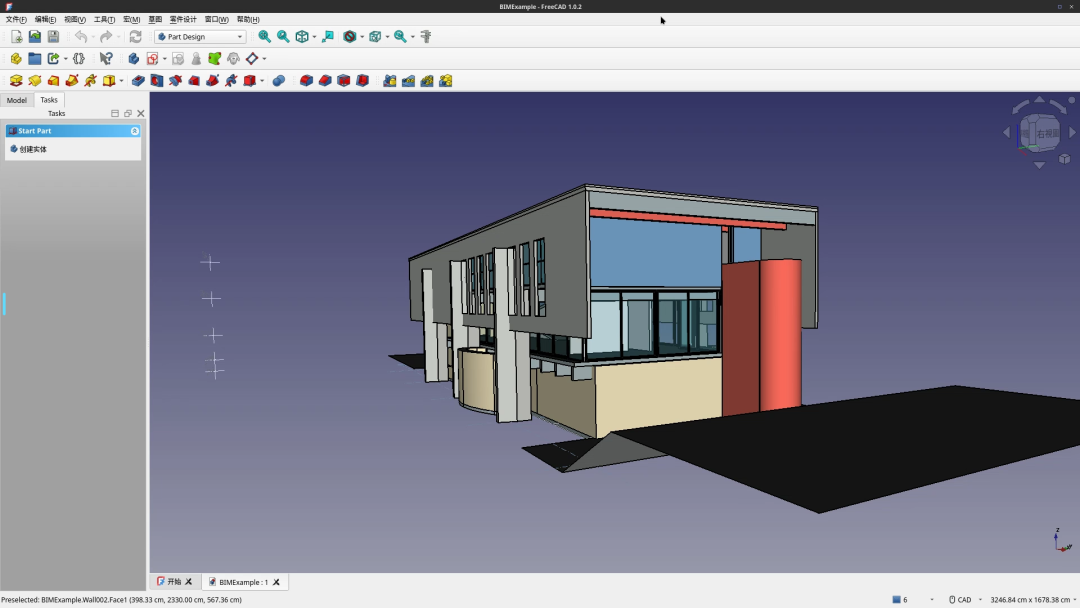Open the Part Design workbench selector

[200, 36]
